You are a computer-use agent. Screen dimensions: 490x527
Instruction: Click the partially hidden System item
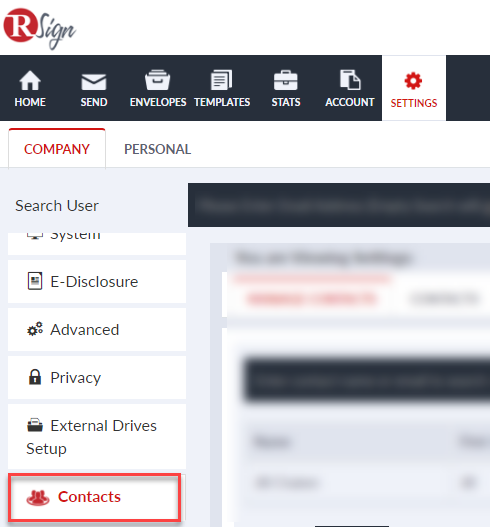point(97,243)
